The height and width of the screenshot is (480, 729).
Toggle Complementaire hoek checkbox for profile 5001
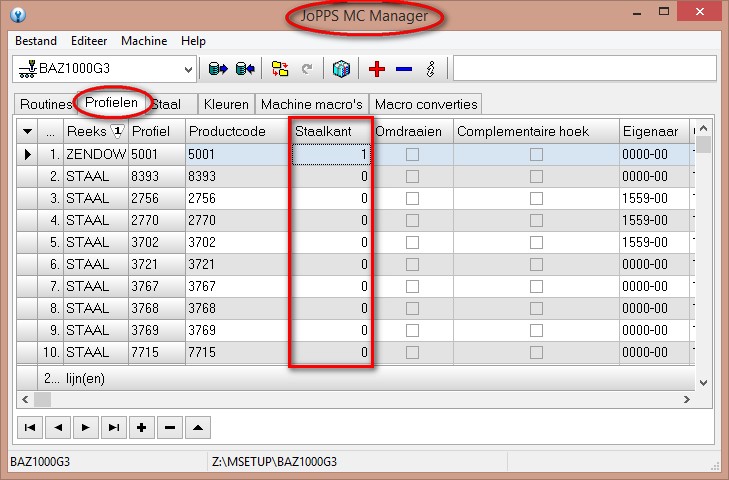[x=537, y=154]
